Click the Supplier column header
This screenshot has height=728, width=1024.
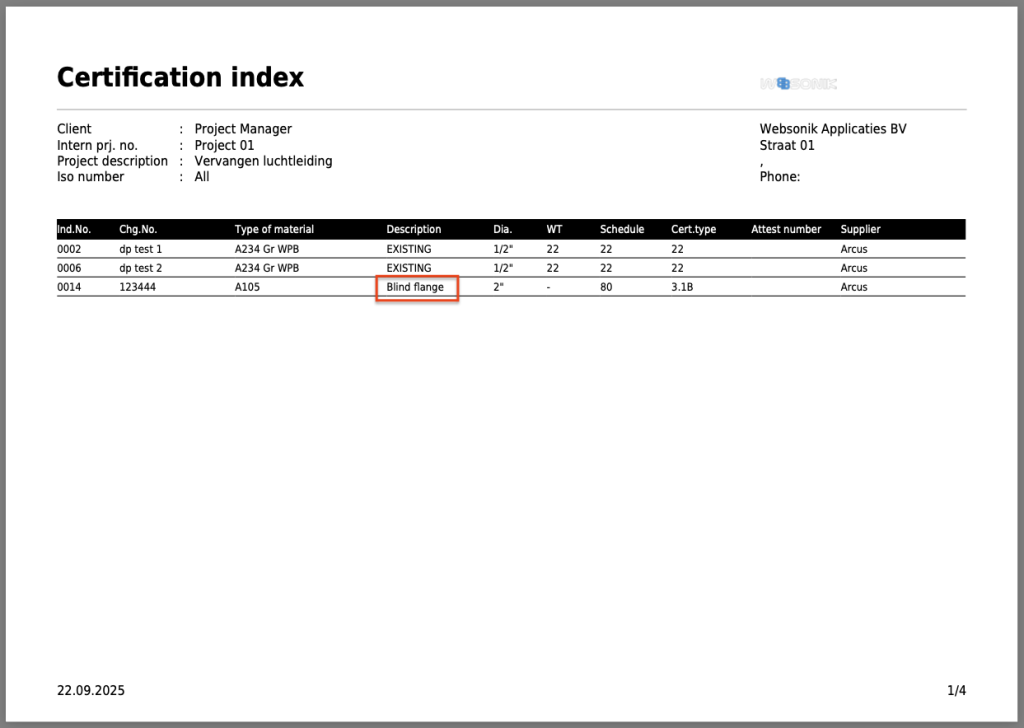860,230
